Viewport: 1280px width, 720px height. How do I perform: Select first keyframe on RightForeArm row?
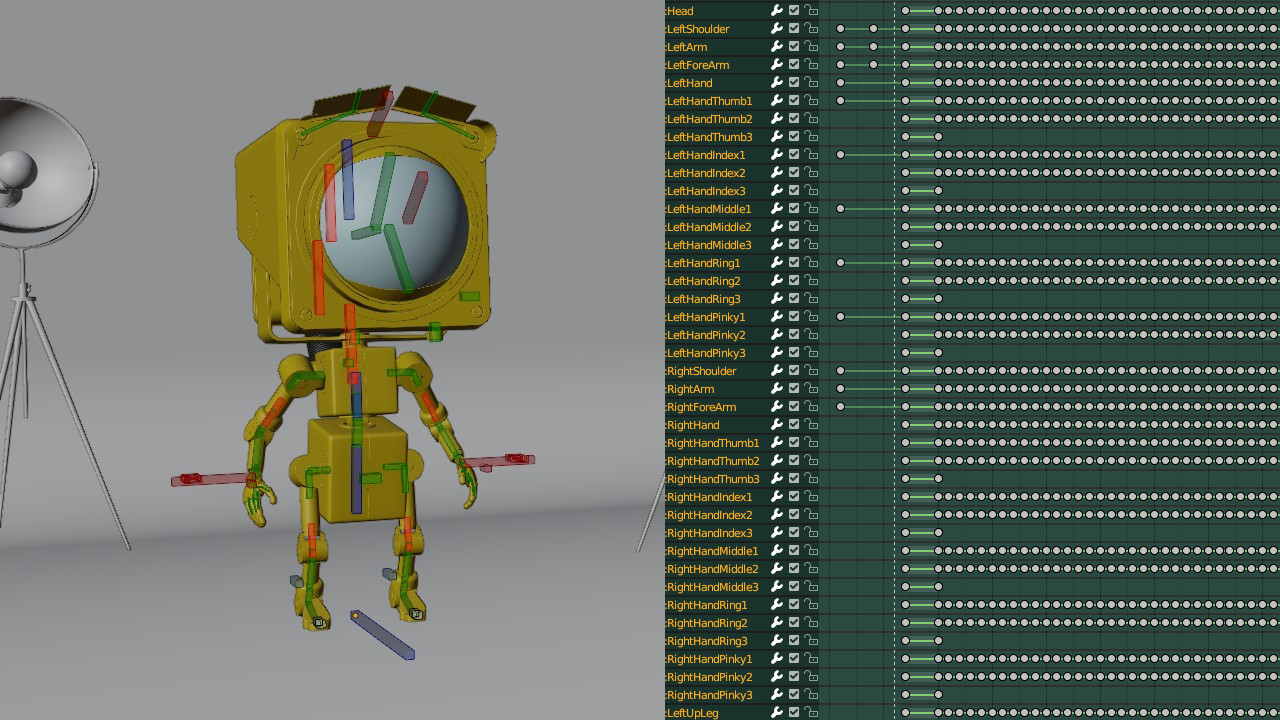(840, 406)
